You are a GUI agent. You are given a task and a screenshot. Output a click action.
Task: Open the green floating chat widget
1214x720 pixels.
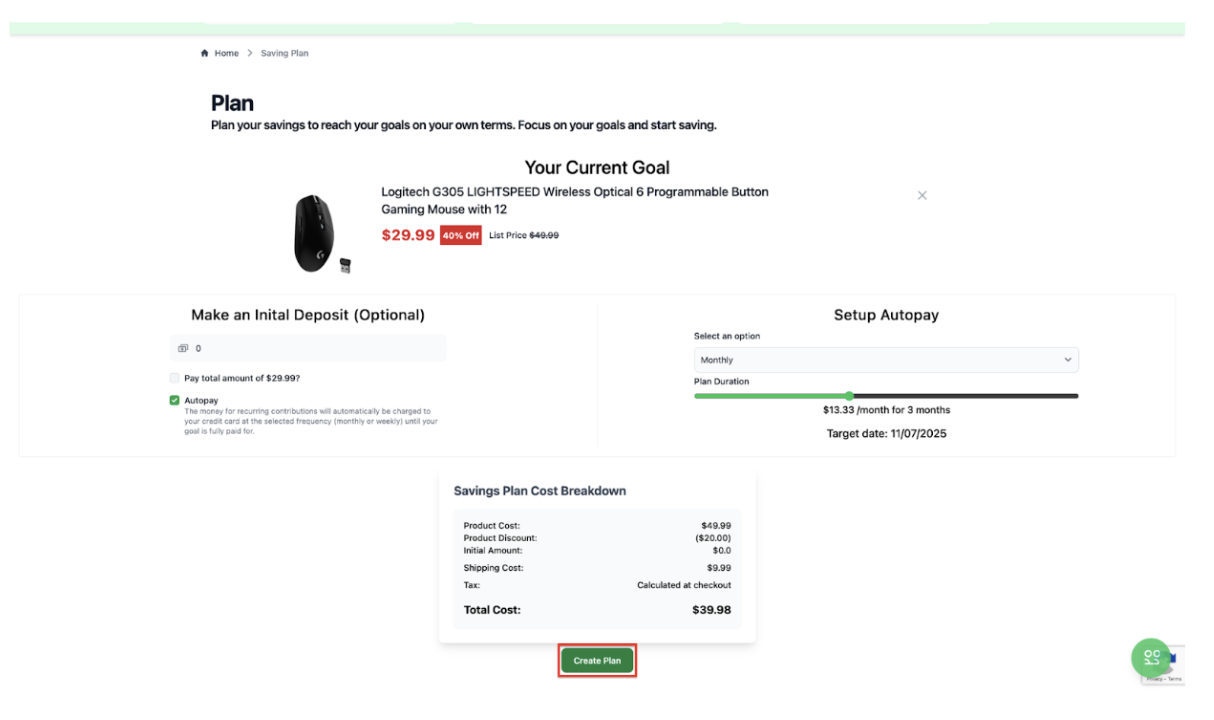pos(1151,657)
